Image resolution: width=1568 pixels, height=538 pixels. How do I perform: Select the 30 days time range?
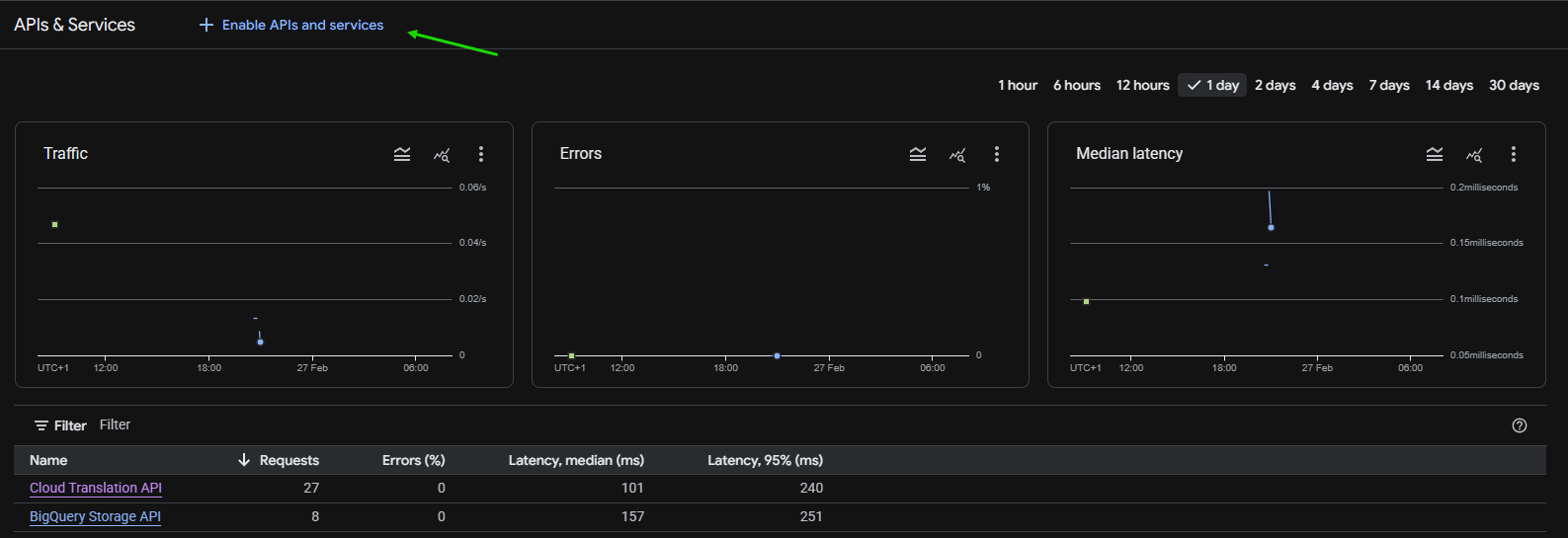(x=1514, y=86)
